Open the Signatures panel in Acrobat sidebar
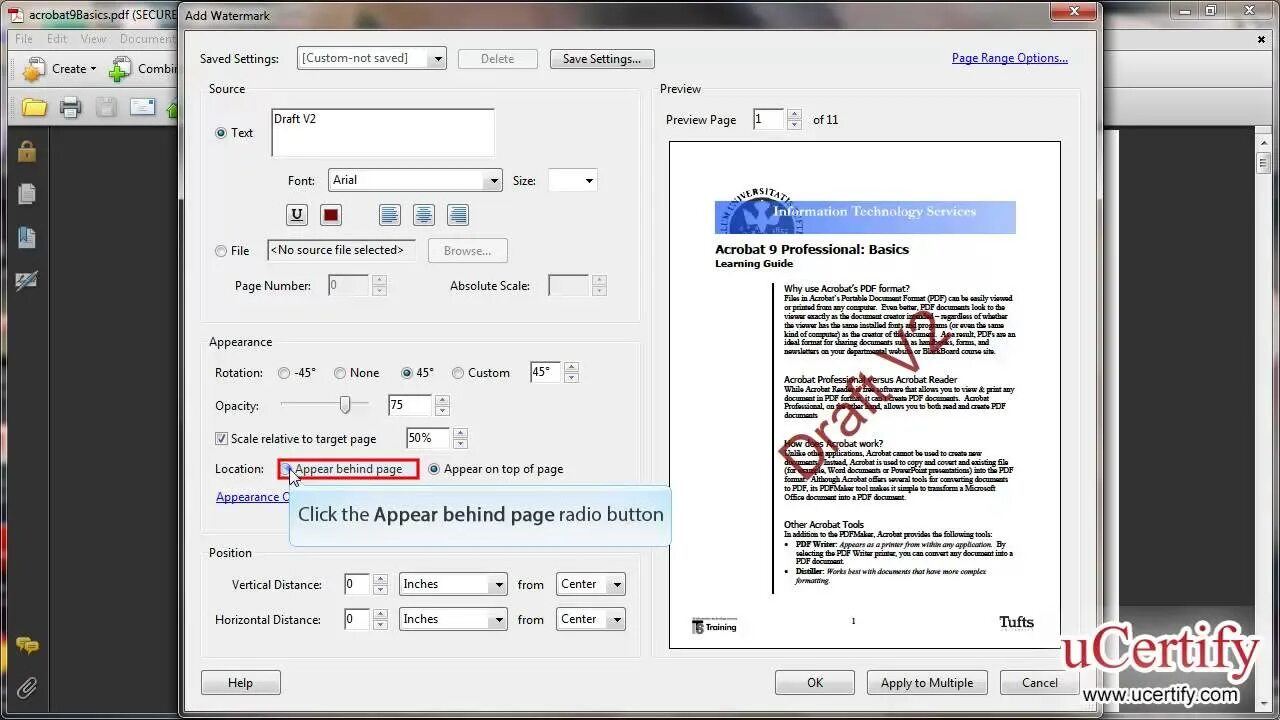1280x720 pixels. tap(26, 281)
